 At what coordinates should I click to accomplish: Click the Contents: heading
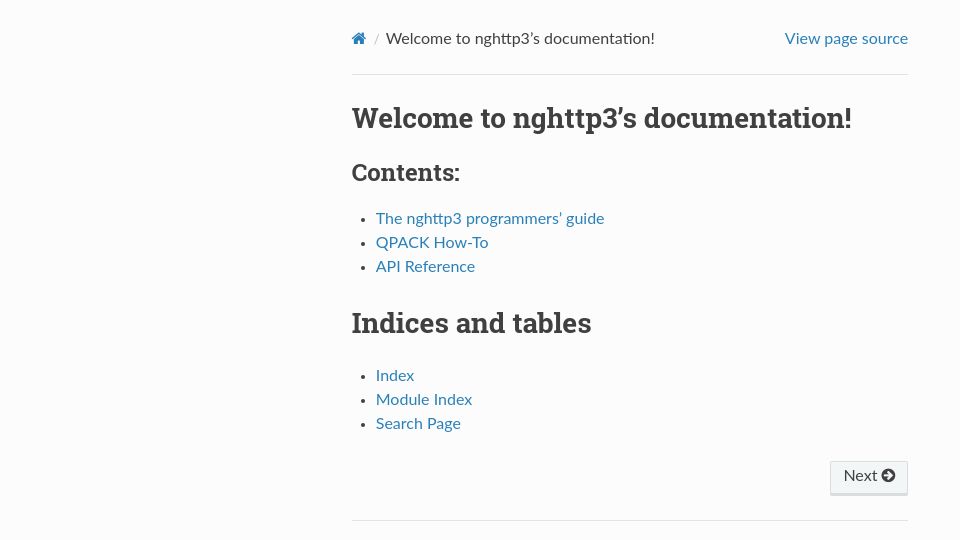[405, 173]
